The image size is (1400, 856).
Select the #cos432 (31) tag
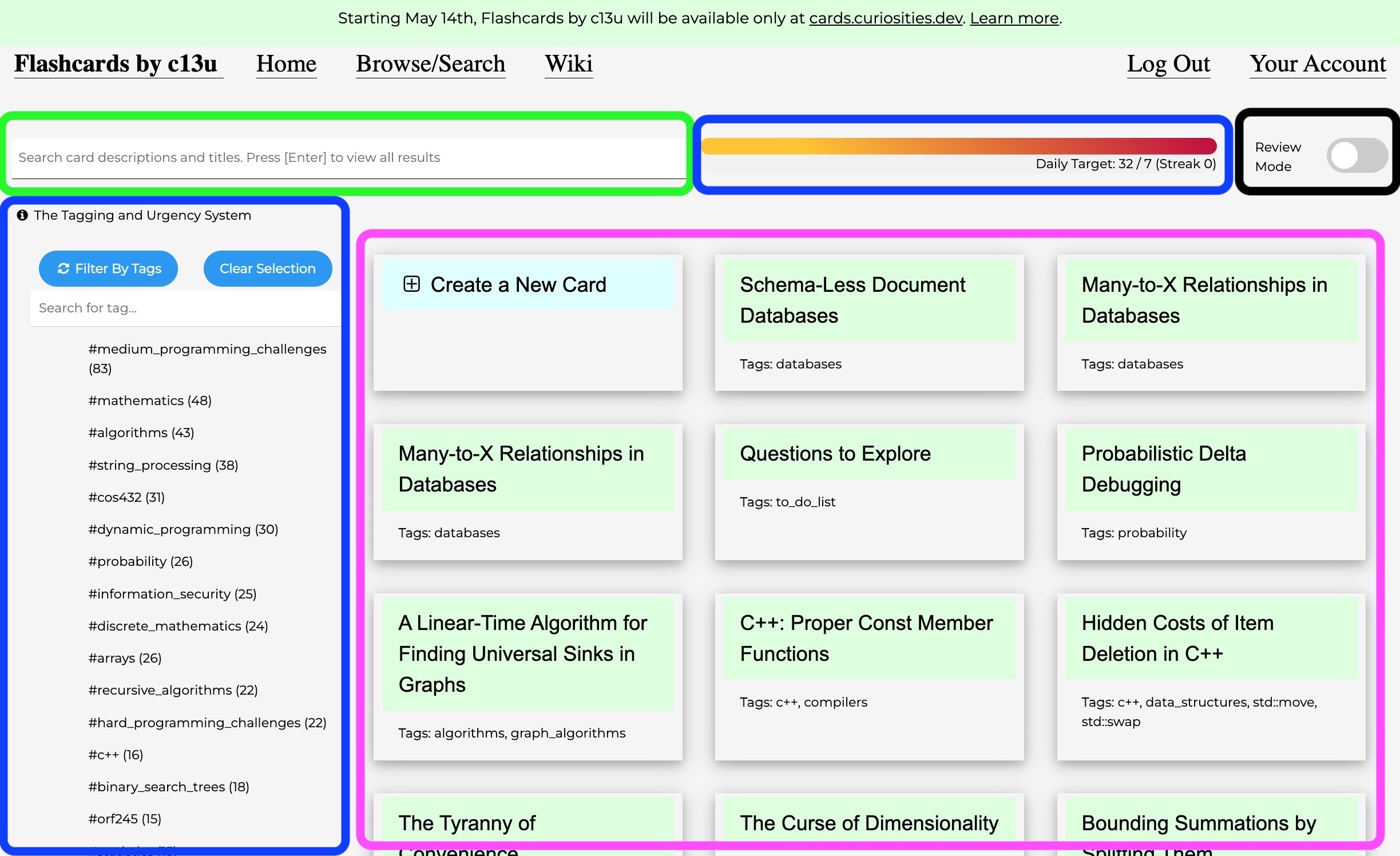(126, 497)
